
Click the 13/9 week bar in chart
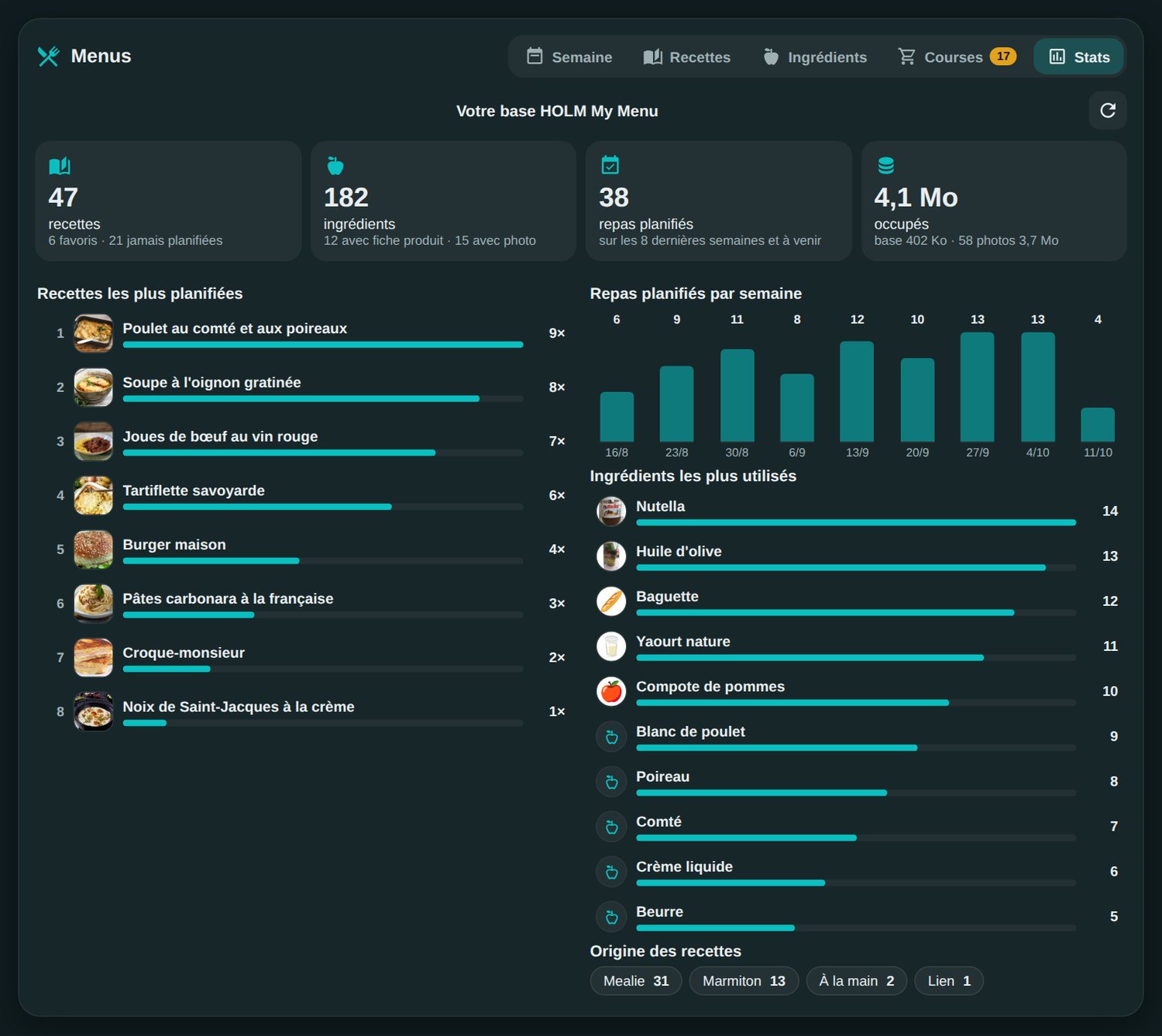857,391
